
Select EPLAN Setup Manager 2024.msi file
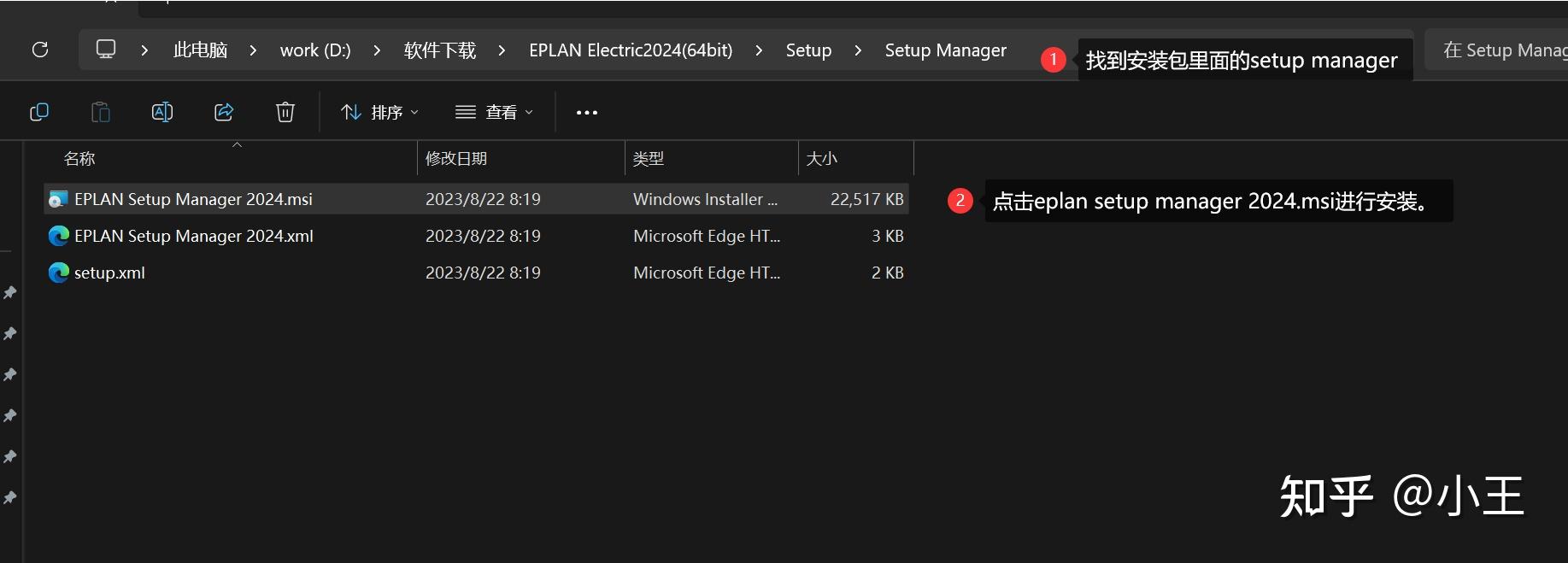(193, 199)
